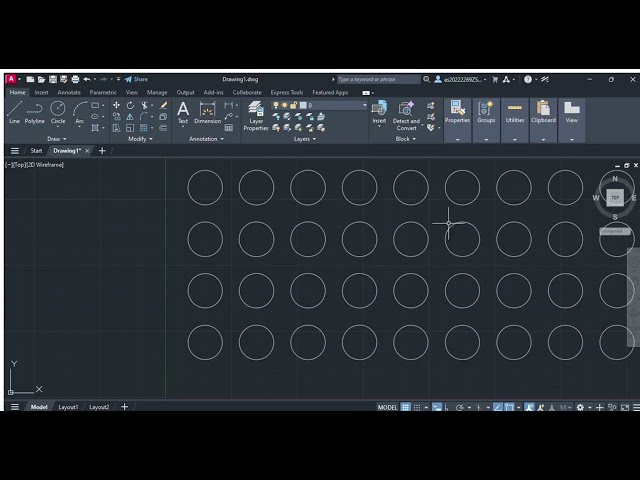The height and width of the screenshot is (480, 640).
Task: Expand the Draw panel
Action: 56,139
